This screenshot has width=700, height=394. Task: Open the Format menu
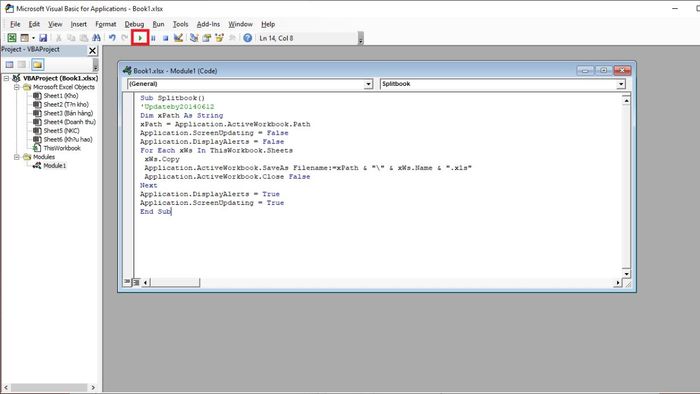pos(106,24)
